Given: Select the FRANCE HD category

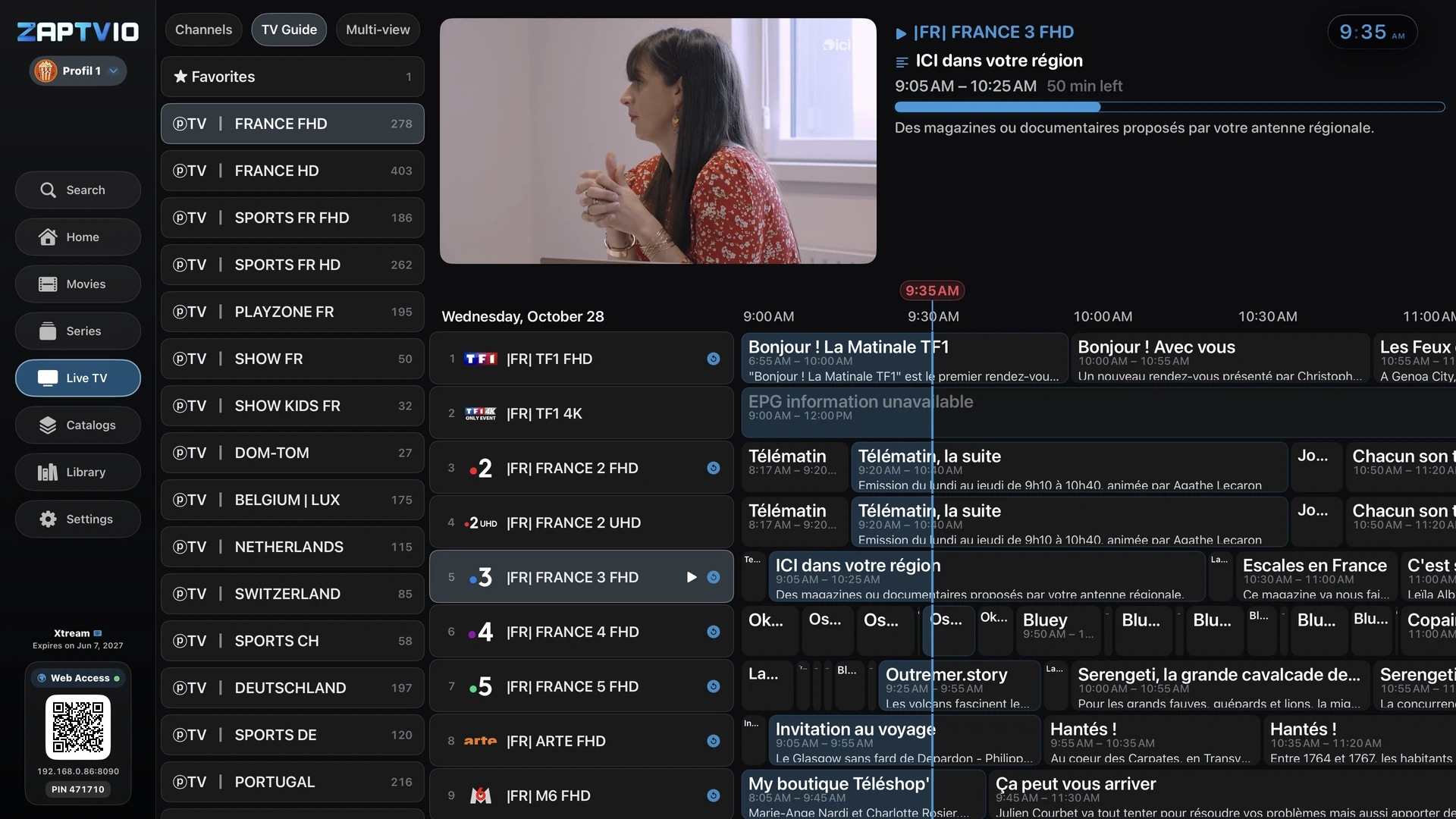Looking at the screenshot, I should [x=293, y=171].
